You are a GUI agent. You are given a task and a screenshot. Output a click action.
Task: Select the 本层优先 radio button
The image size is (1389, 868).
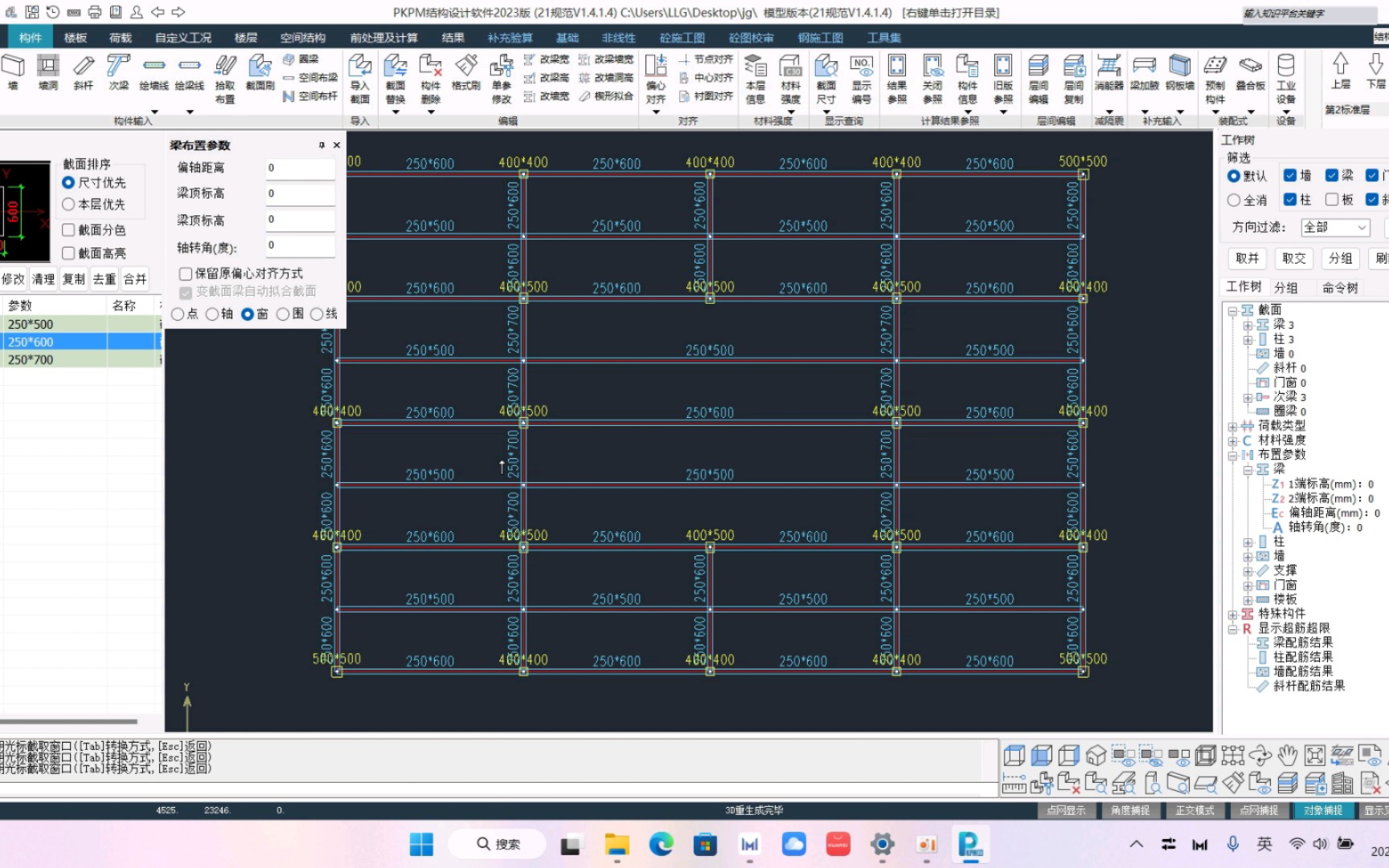coord(69,204)
